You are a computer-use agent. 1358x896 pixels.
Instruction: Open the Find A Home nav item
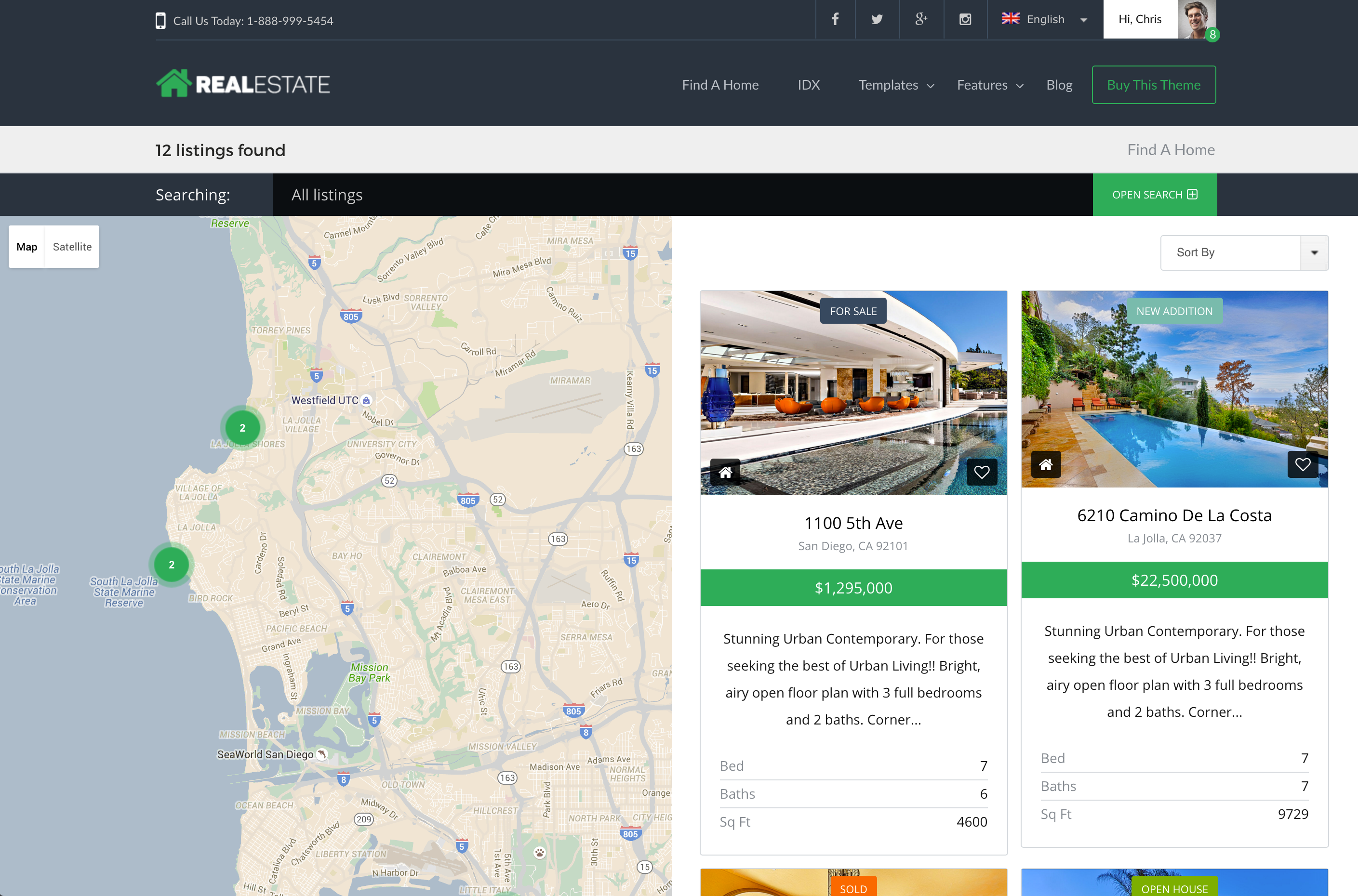720,85
